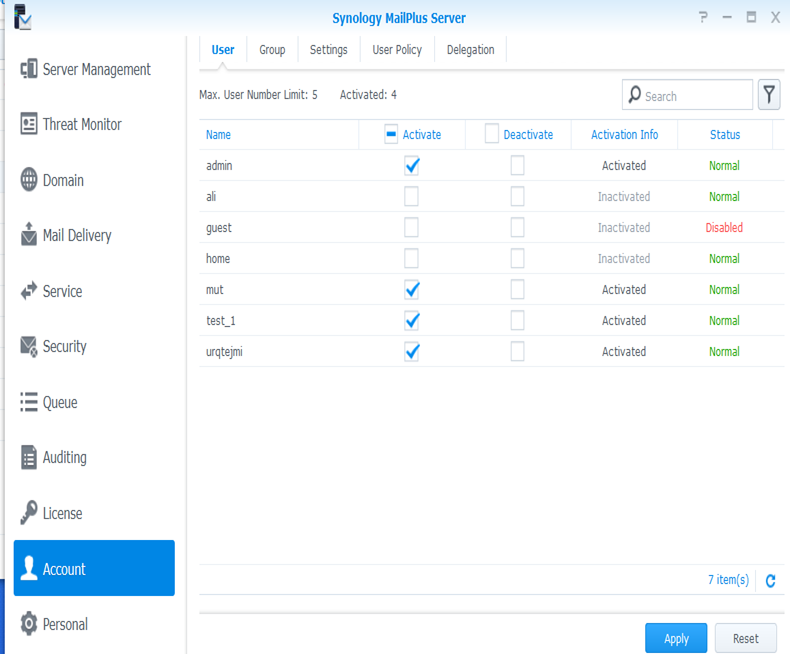This screenshot has width=790, height=654.
Task: Click the Apply button
Action: point(676,638)
